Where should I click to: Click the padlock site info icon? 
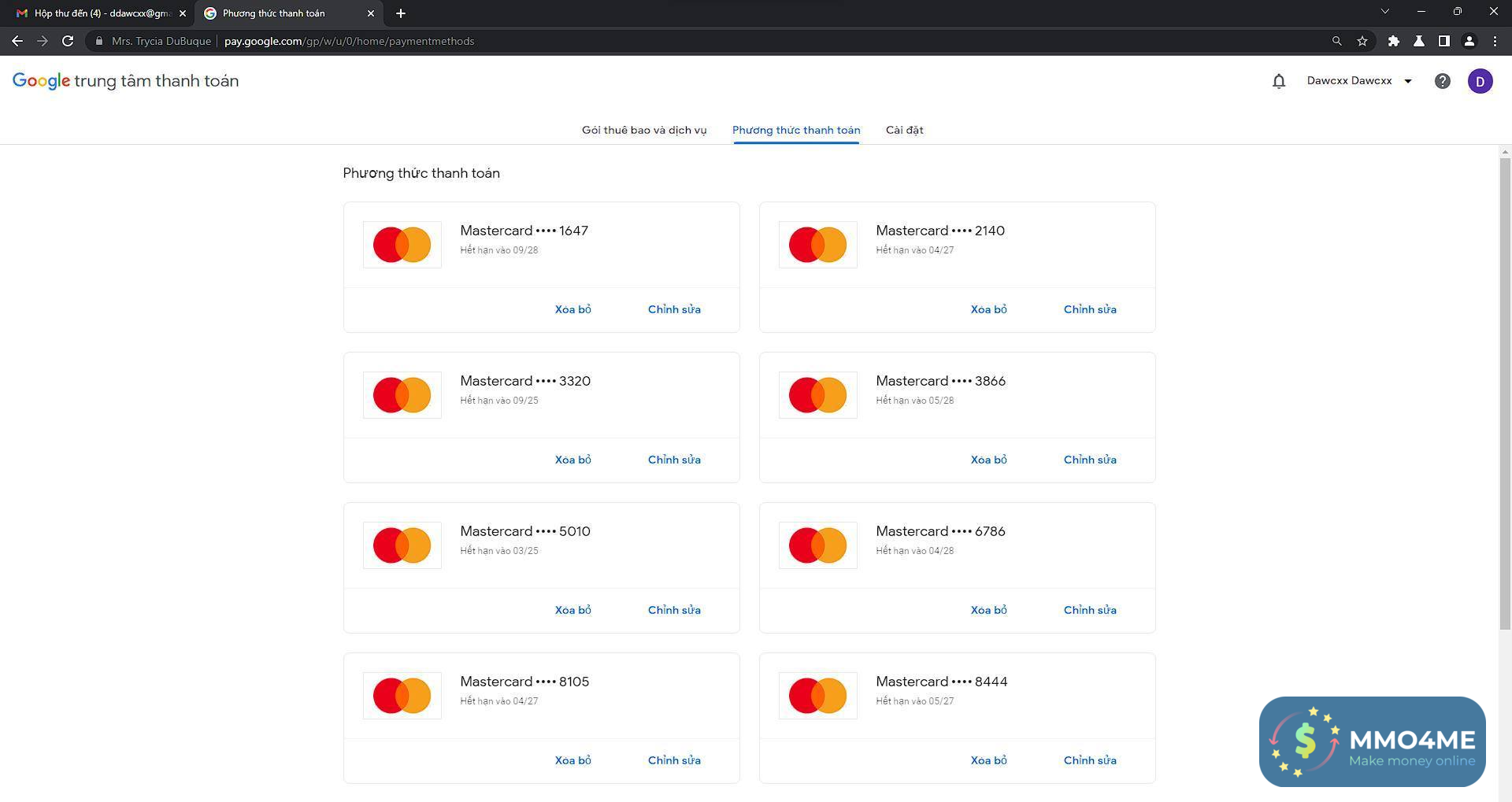click(x=99, y=41)
